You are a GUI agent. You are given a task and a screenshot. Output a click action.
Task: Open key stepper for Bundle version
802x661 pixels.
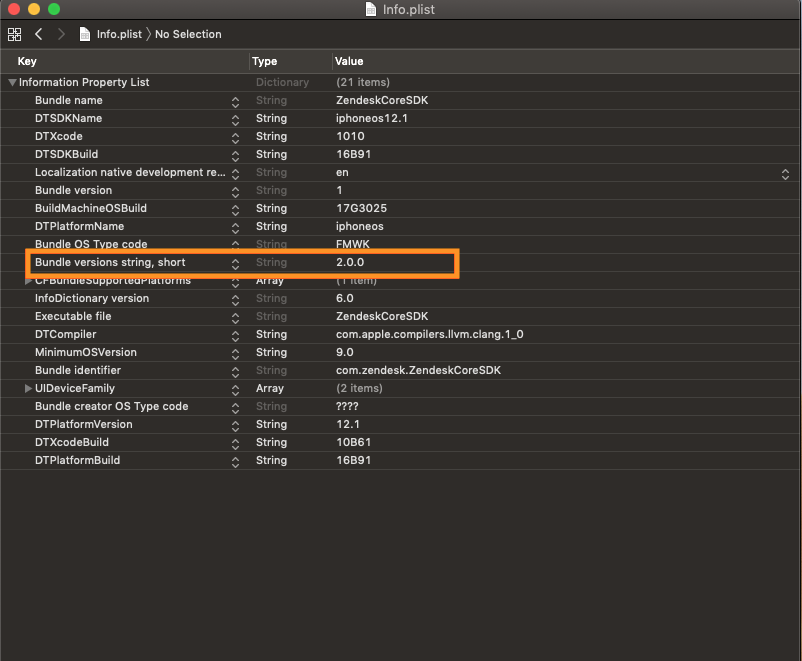tap(235, 192)
